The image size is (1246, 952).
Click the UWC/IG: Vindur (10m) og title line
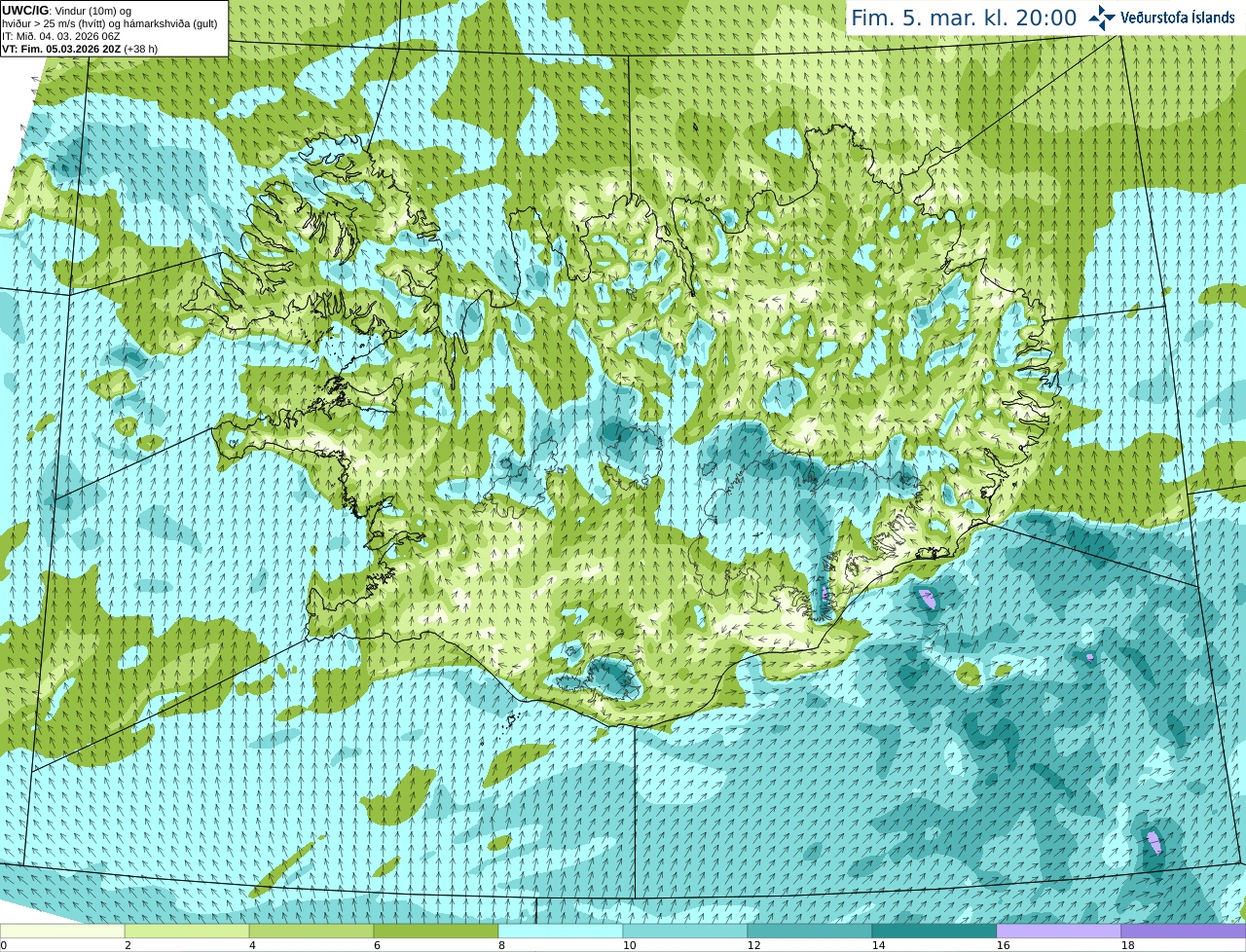[67, 11]
